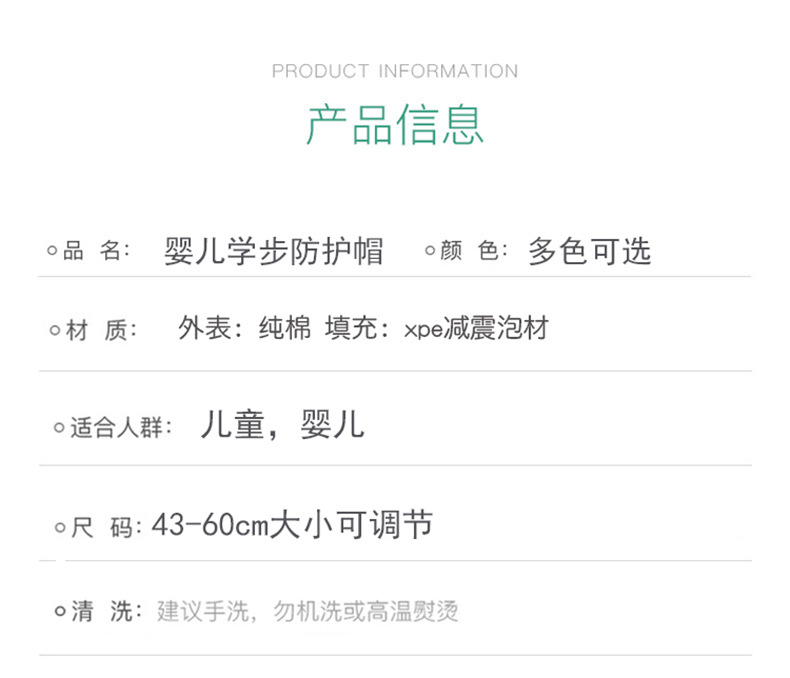Select the bullet marker beside 材质
This screenshot has width=790, height=678.
[55, 330]
